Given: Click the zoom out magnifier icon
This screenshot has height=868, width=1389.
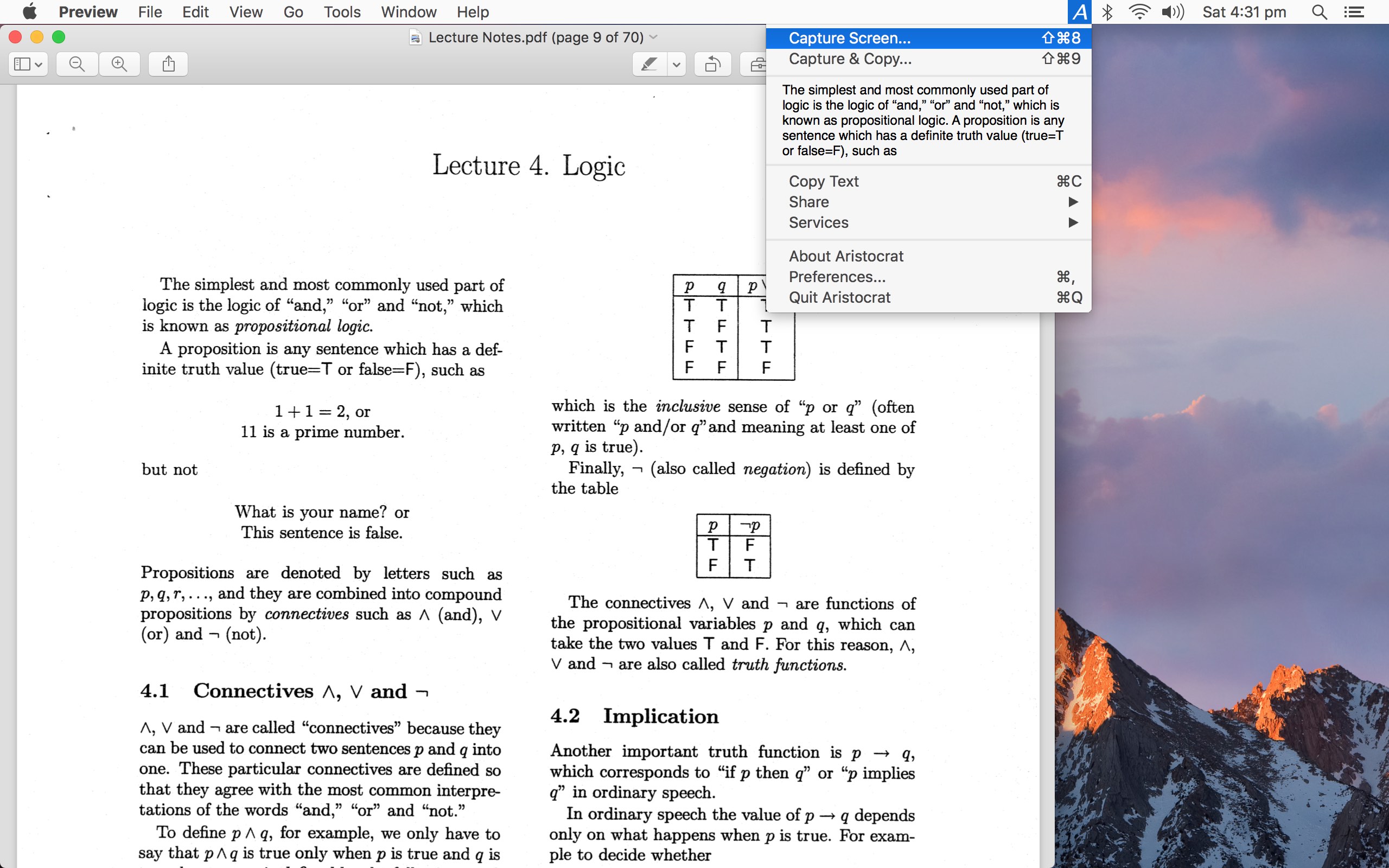Looking at the screenshot, I should pos(77,63).
